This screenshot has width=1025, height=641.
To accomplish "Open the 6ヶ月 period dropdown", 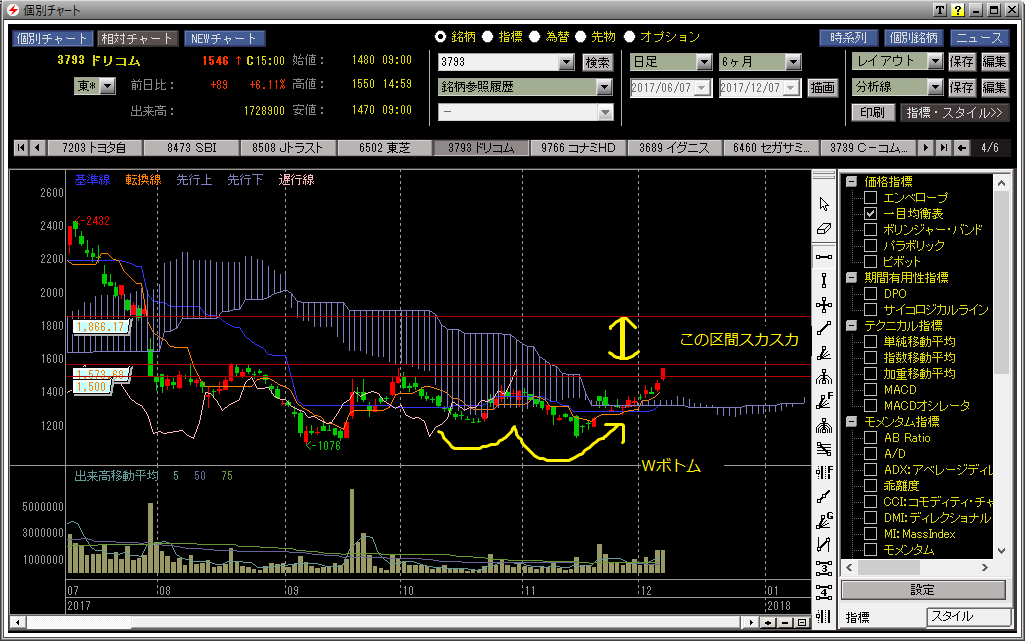I will [x=793, y=62].
